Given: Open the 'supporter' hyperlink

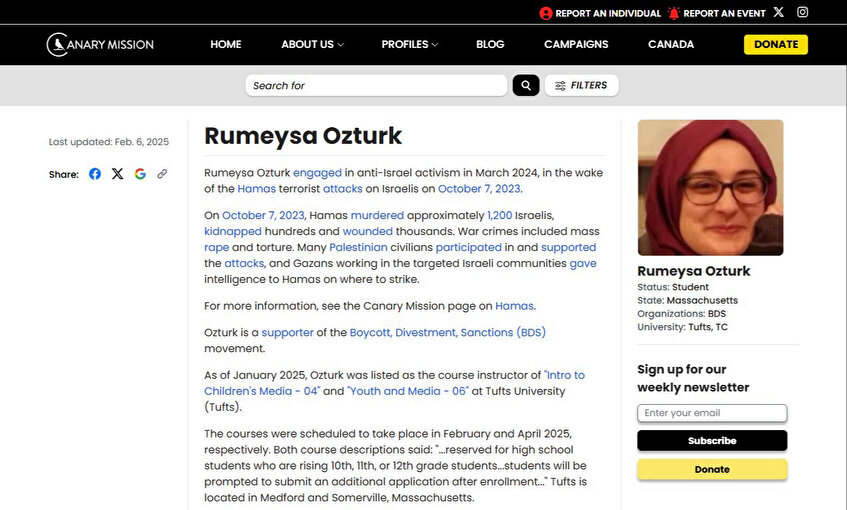Looking at the screenshot, I should click(287, 333).
